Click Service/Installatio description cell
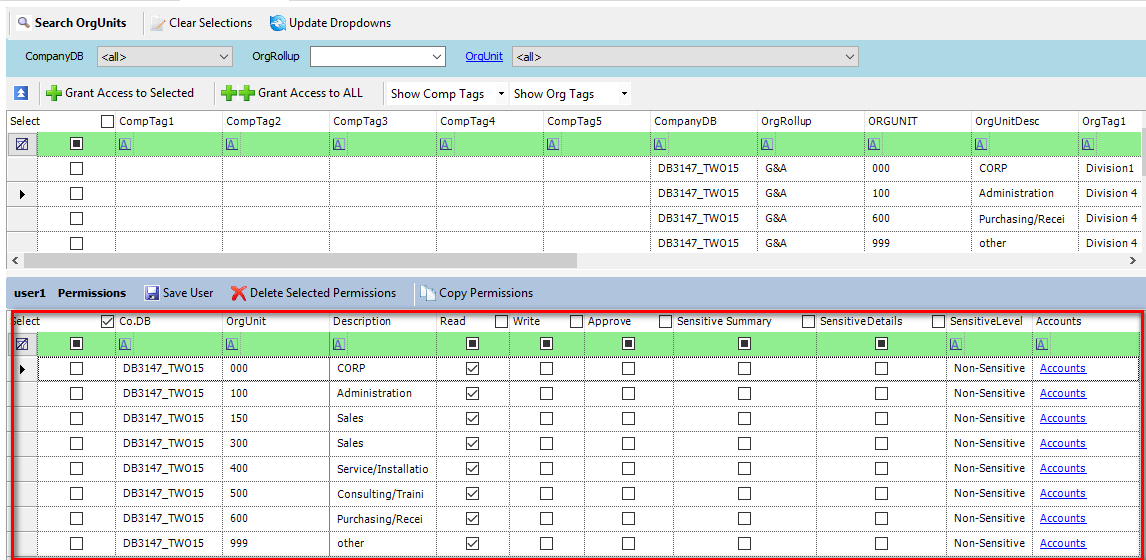This screenshot has width=1146, height=560. 383,469
